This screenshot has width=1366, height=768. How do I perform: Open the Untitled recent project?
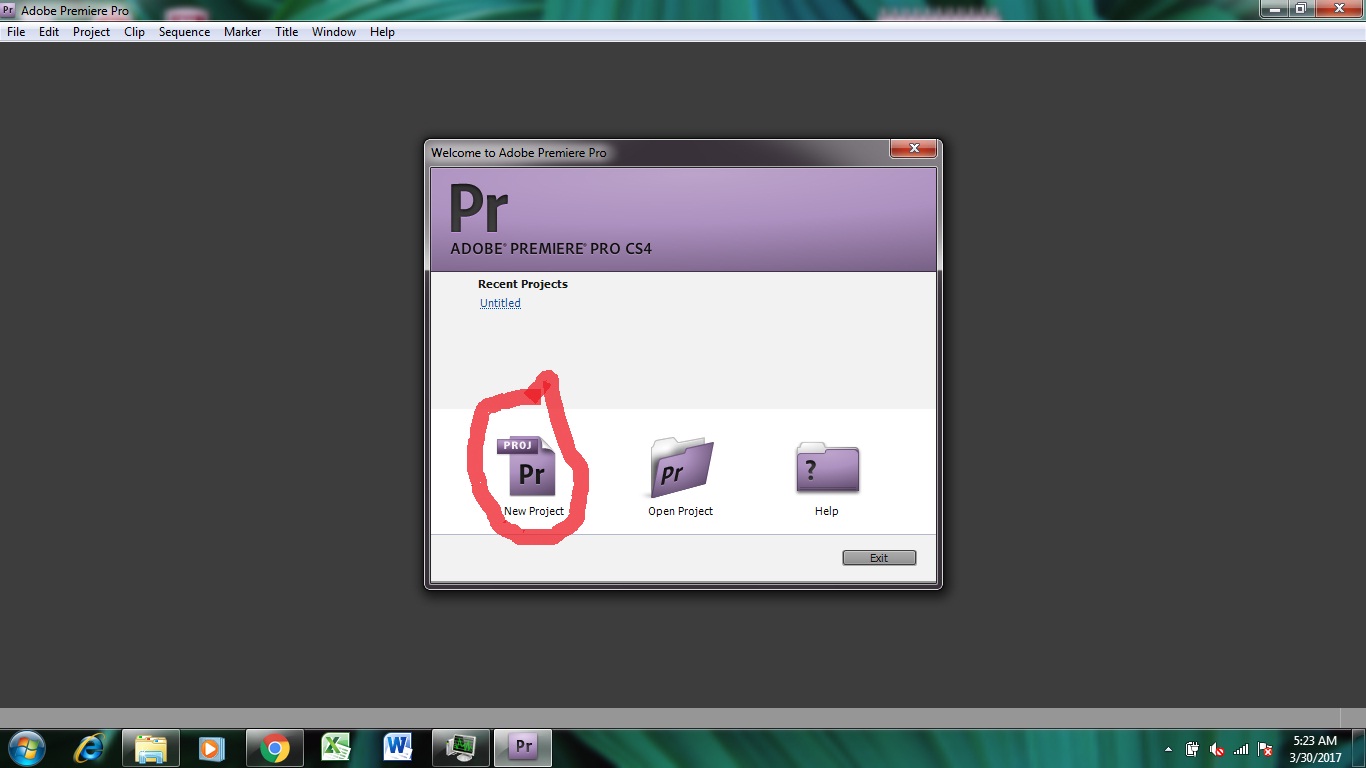coord(500,303)
